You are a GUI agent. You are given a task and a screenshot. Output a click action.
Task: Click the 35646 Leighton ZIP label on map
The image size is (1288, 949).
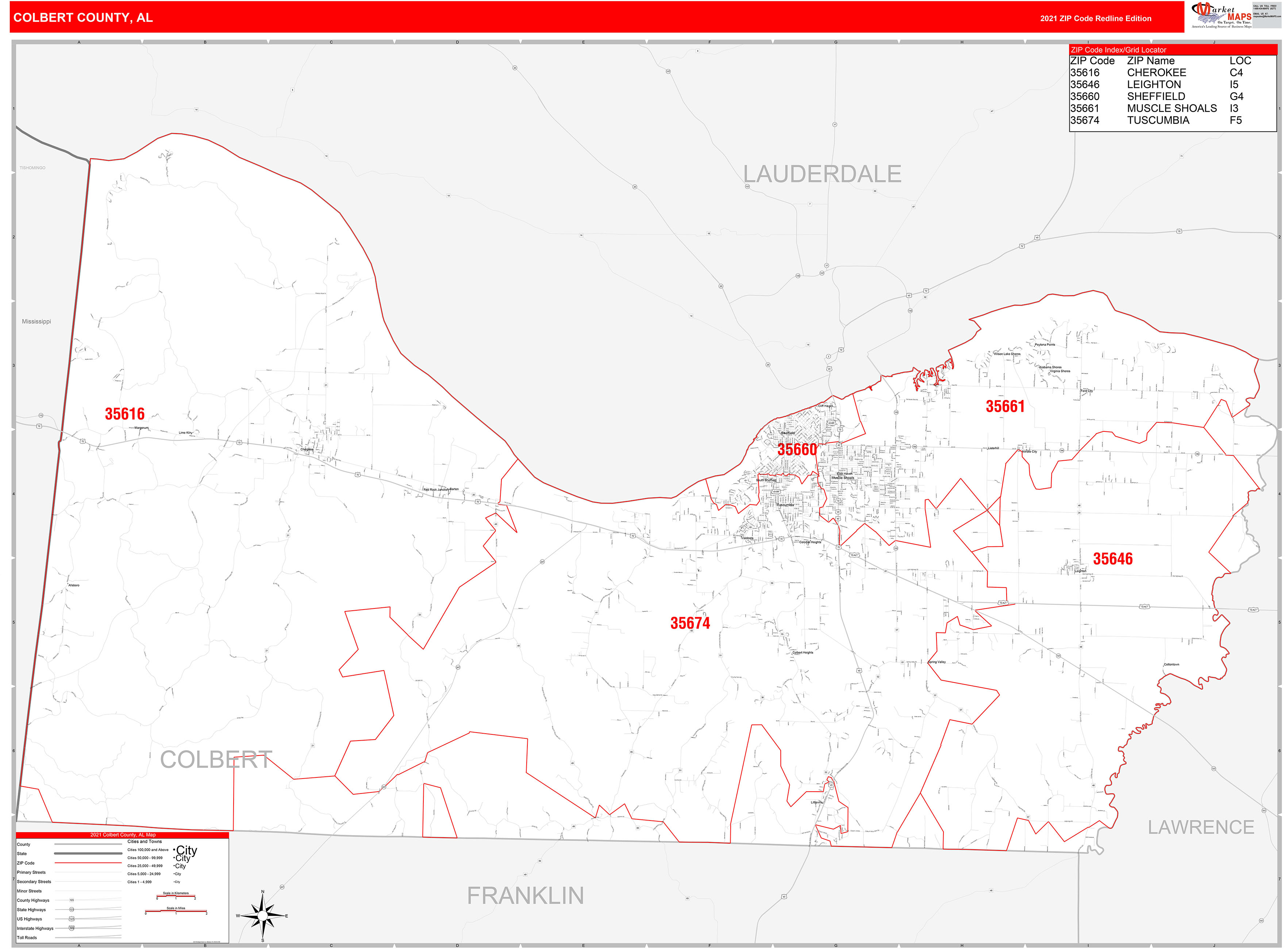point(1112,558)
